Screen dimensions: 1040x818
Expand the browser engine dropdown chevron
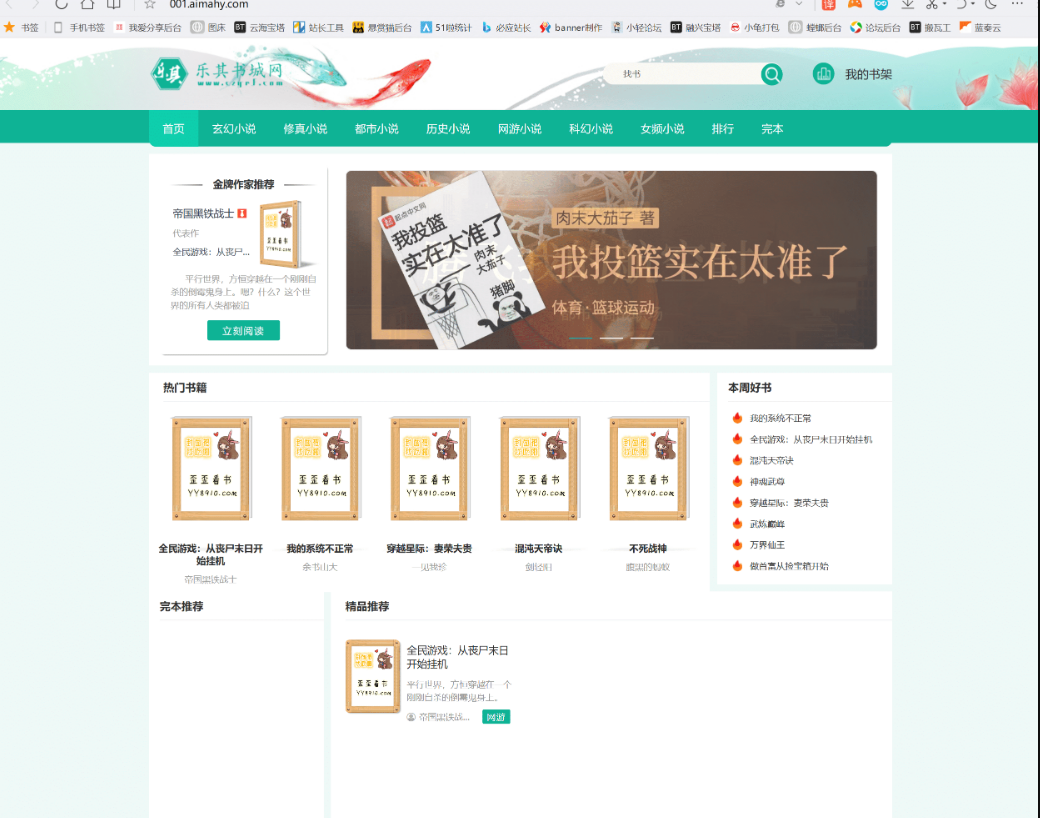pyautogui.click(x=799, y=4)
